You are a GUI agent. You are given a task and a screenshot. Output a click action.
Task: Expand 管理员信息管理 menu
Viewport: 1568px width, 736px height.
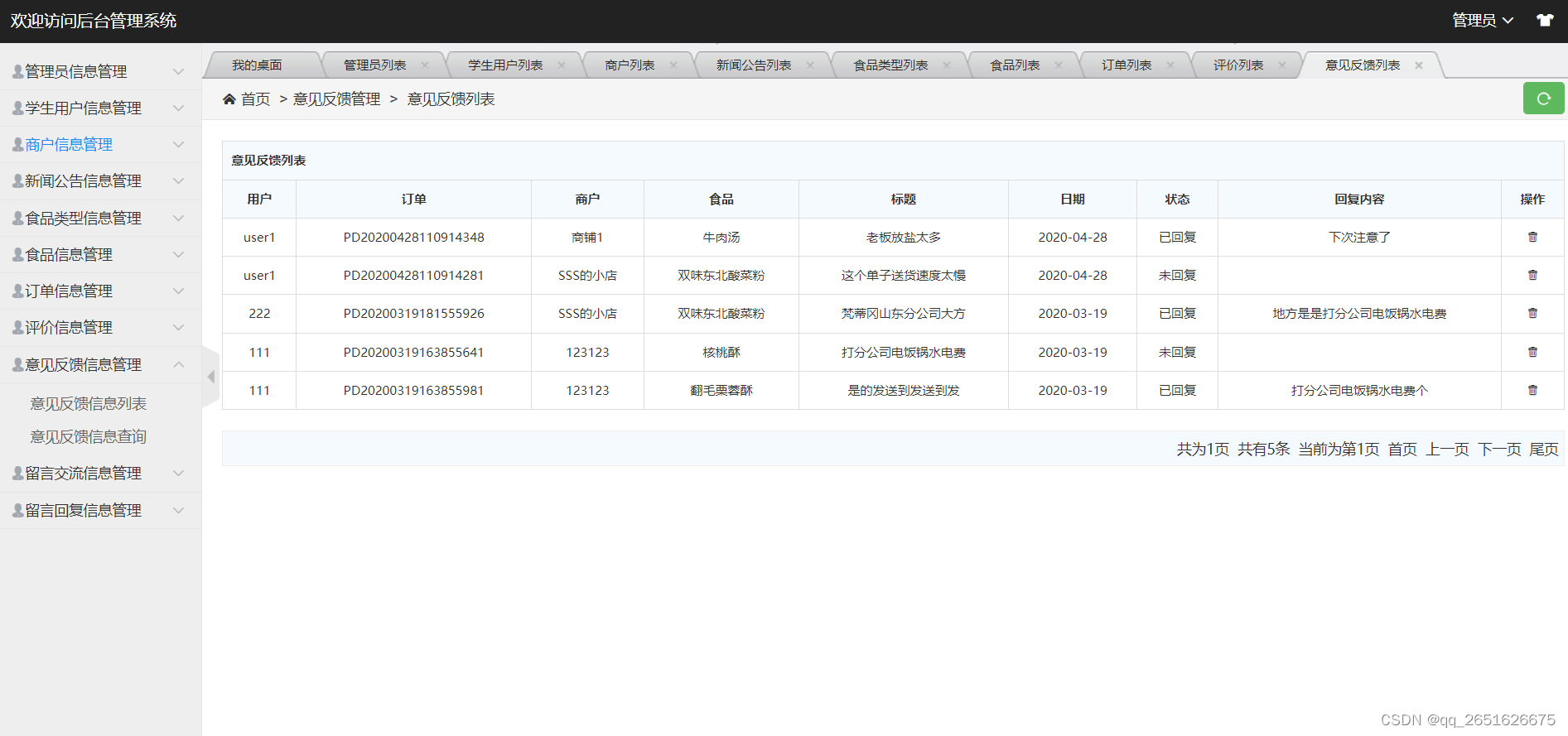[100, 72]
